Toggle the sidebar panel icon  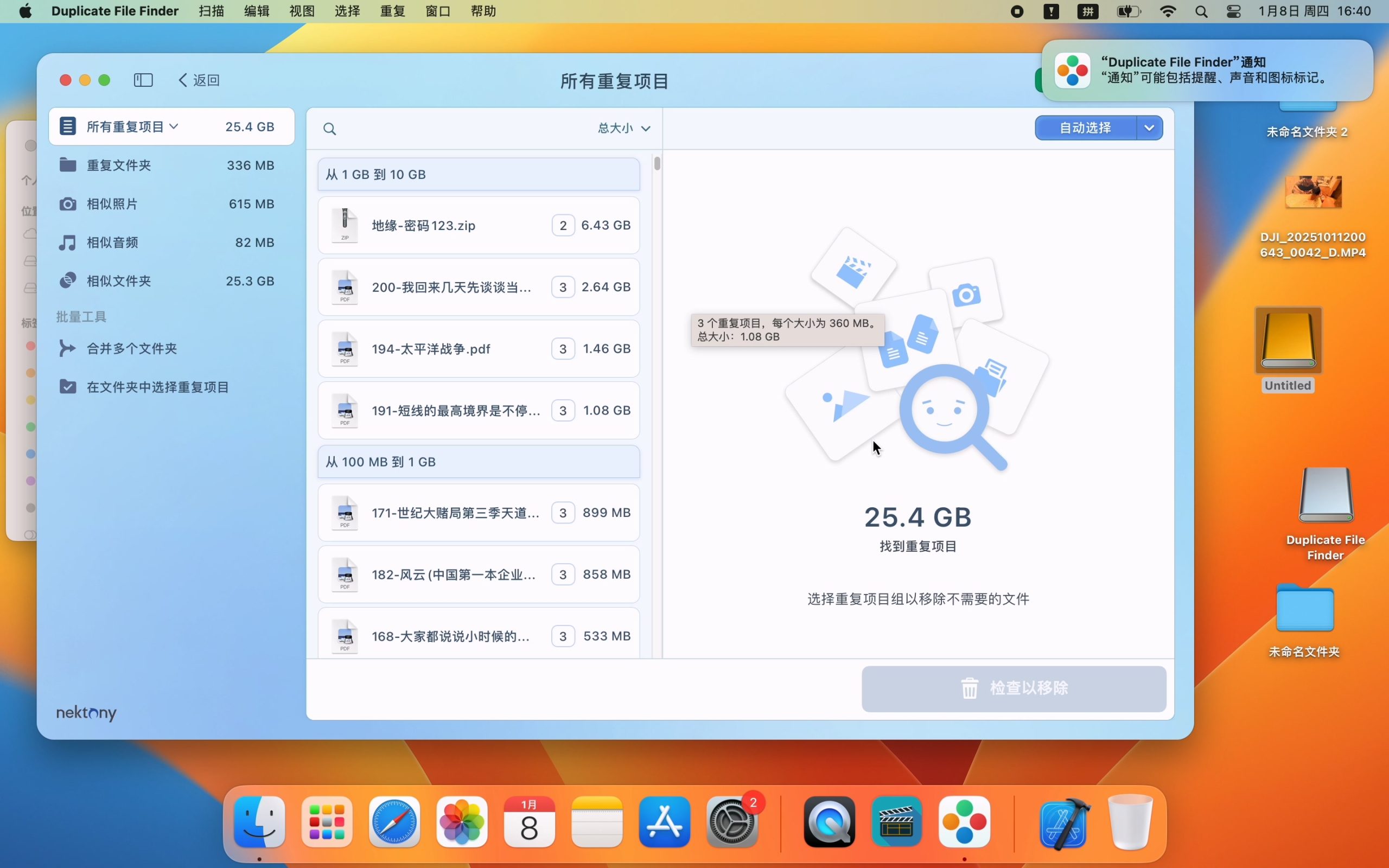pyautogui.click(x=143, y=80)
